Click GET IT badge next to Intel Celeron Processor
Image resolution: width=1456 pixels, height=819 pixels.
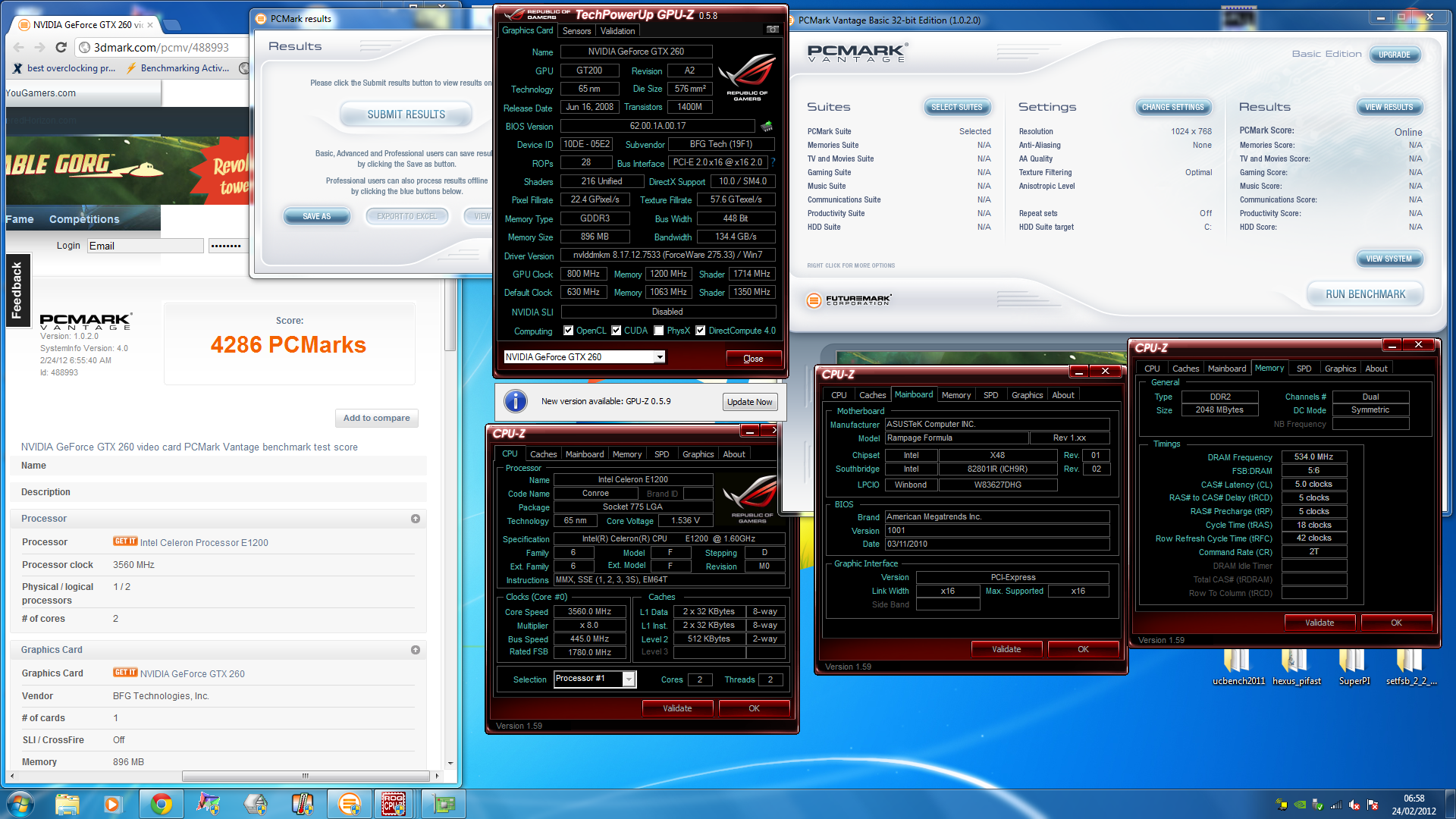[125, 541]
